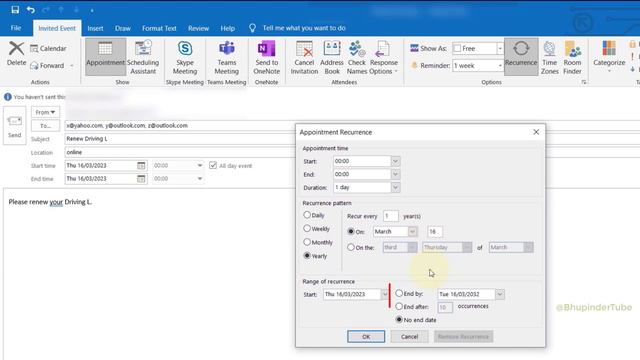The image size is (640, 360).
Task: Switch to the Invited Event tab
Action: tap(57, 28)
